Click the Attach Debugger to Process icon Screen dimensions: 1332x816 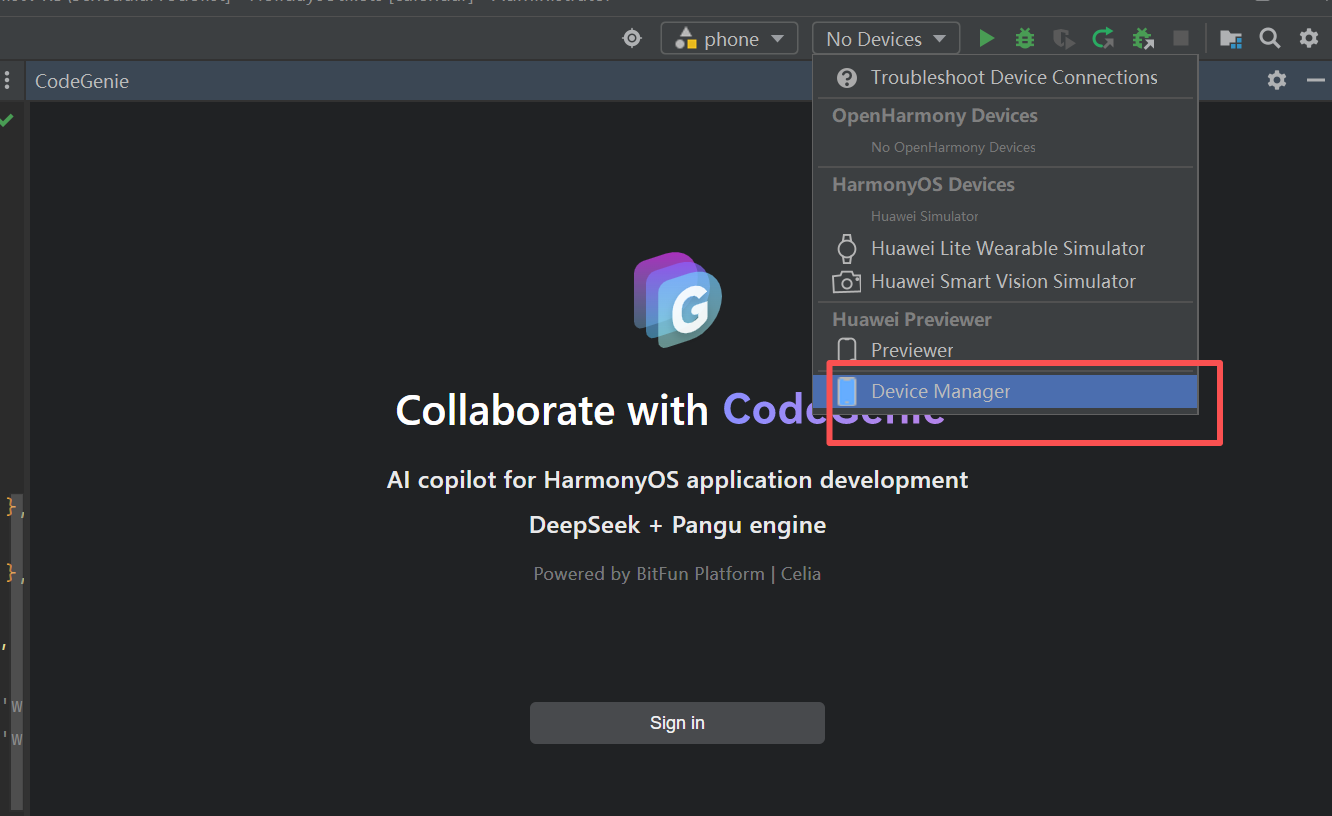coord(1142,39)
